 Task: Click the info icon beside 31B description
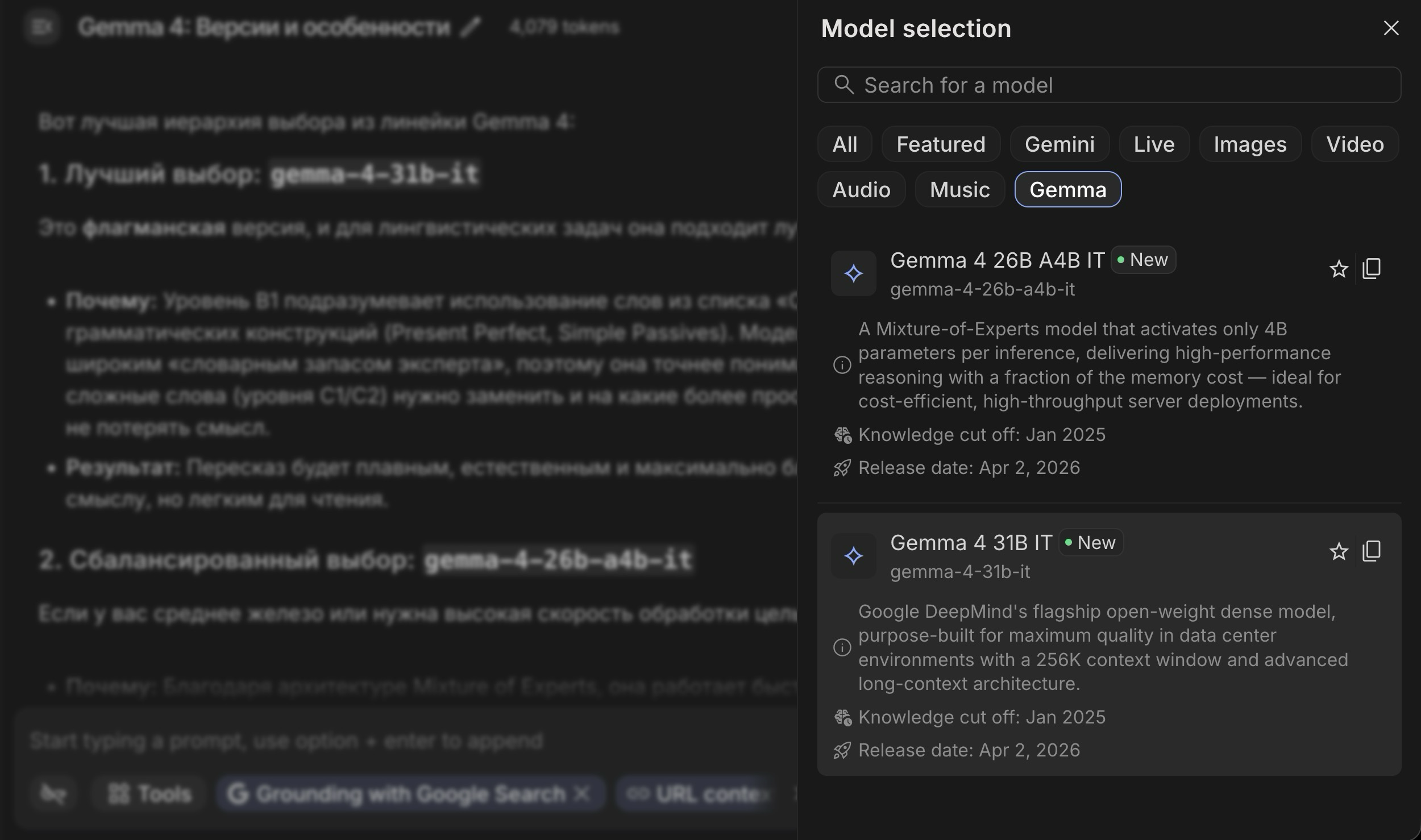tap(842, 647)
